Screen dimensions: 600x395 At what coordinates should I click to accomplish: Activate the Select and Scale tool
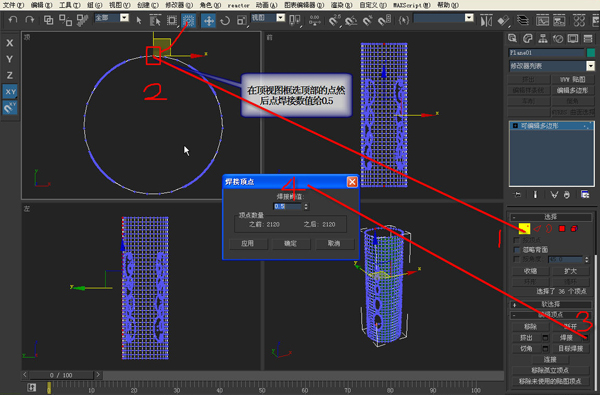click(x=241, y=20)
